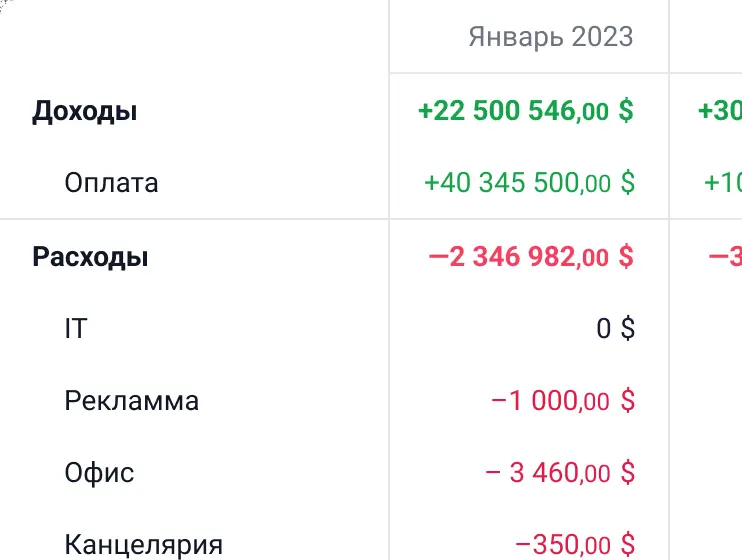742x560 pixels.
Task: Click the cut-off +30 Доходы value in next column
Action: (721, 111)
